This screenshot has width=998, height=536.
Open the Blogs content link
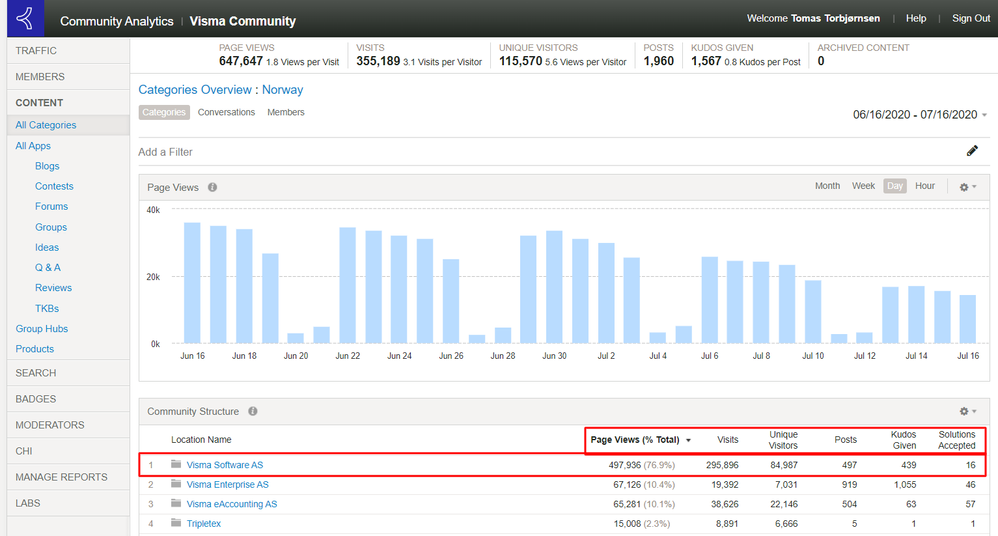pos(47,166)
